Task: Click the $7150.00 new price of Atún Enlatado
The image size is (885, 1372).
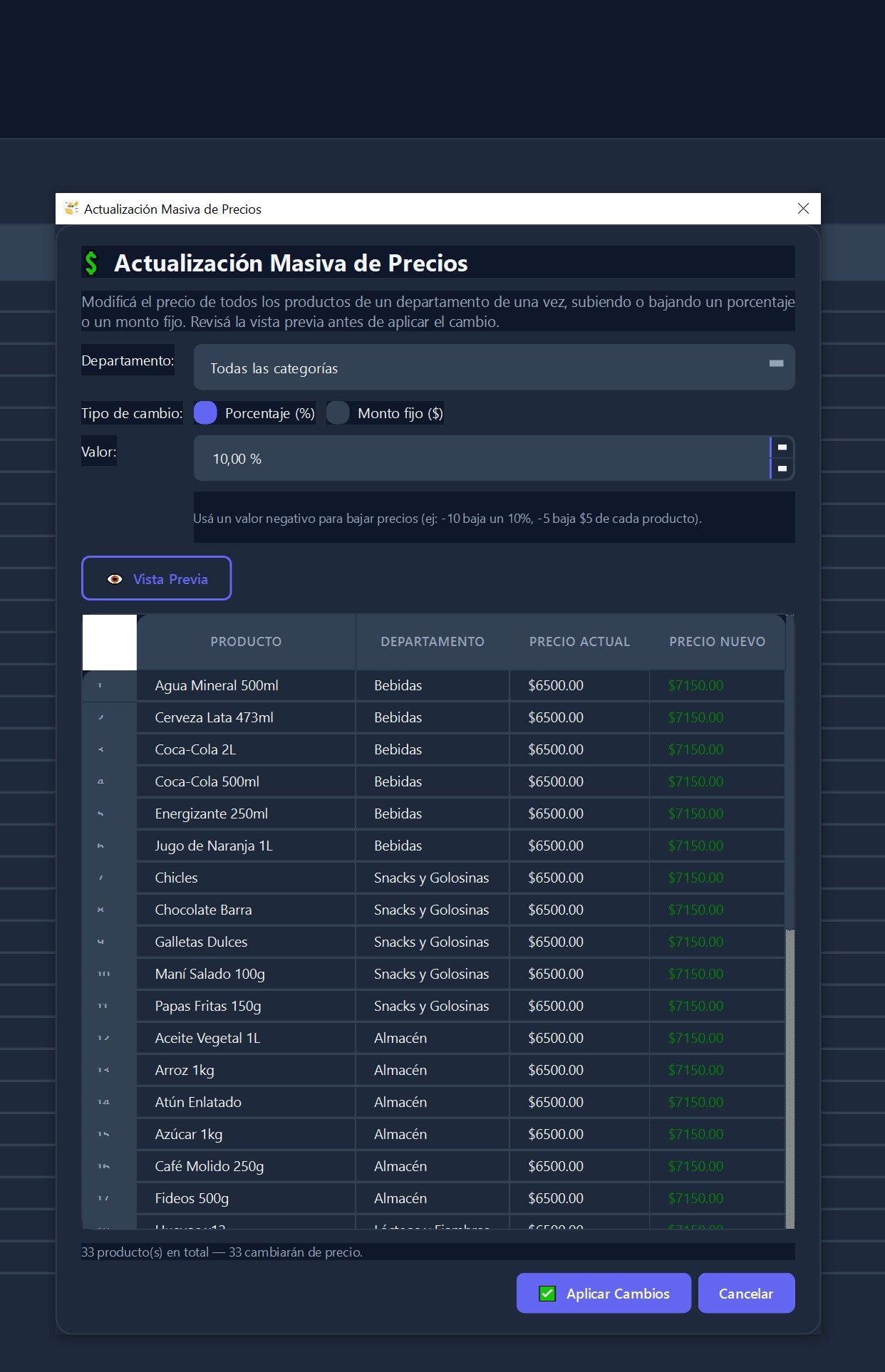Action: tap(717, 1102)
